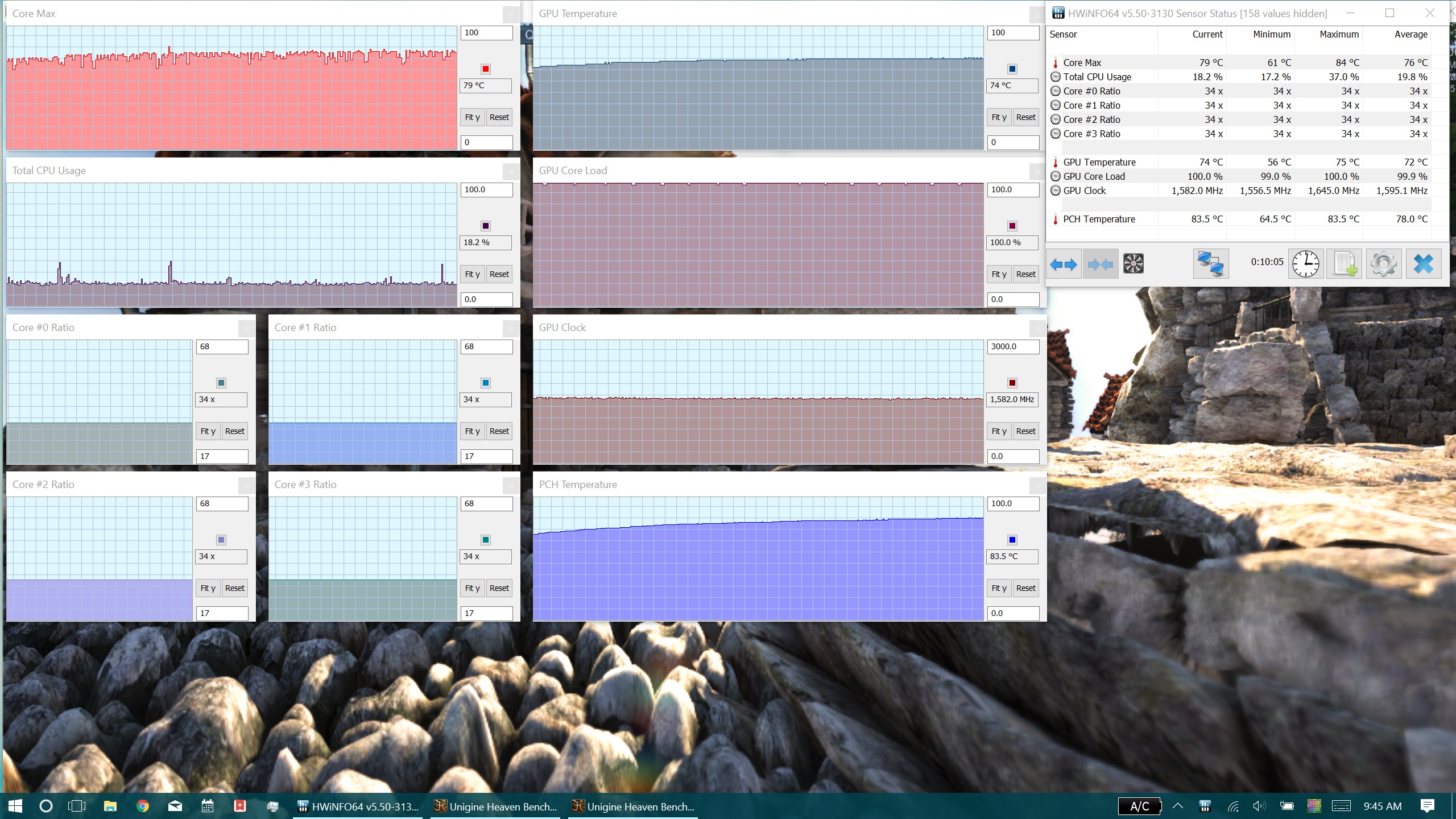Screen dimensions: 1456x819
Task: Click the Current column header
Action: [1192, 35]
